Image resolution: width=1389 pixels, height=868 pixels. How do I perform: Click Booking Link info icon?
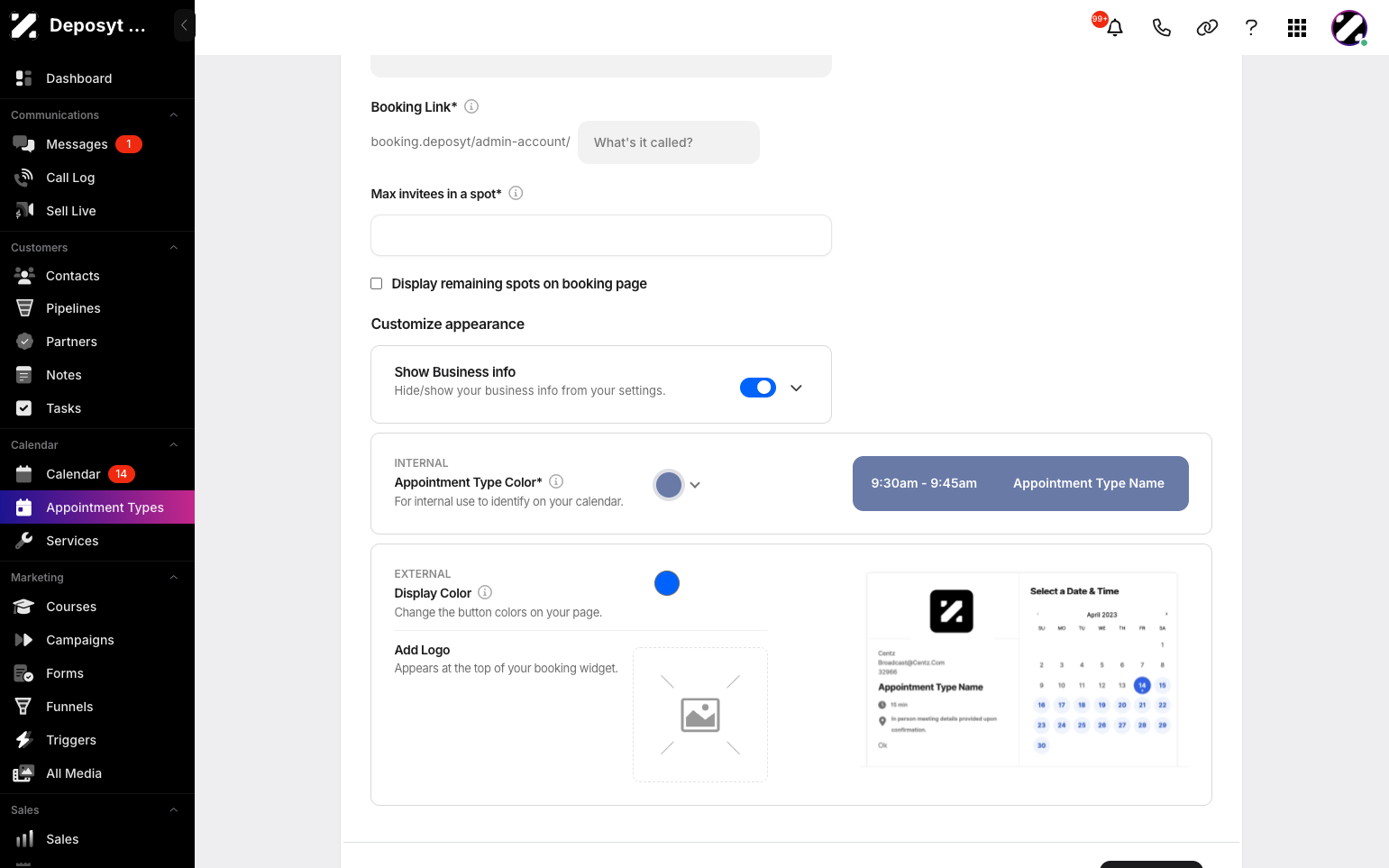[x=471, y=106]
